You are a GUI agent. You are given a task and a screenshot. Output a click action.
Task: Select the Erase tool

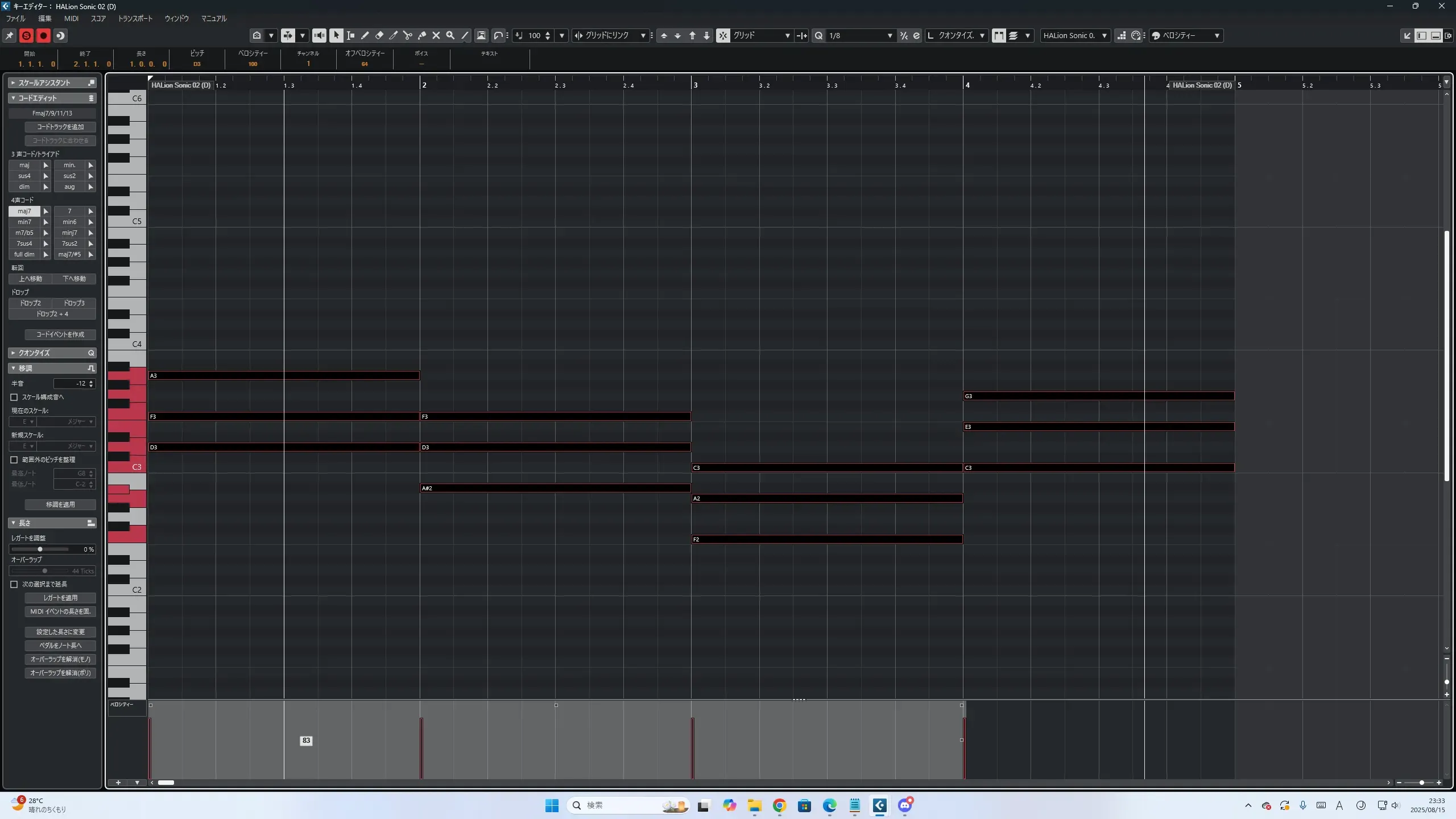pos(379,35)
